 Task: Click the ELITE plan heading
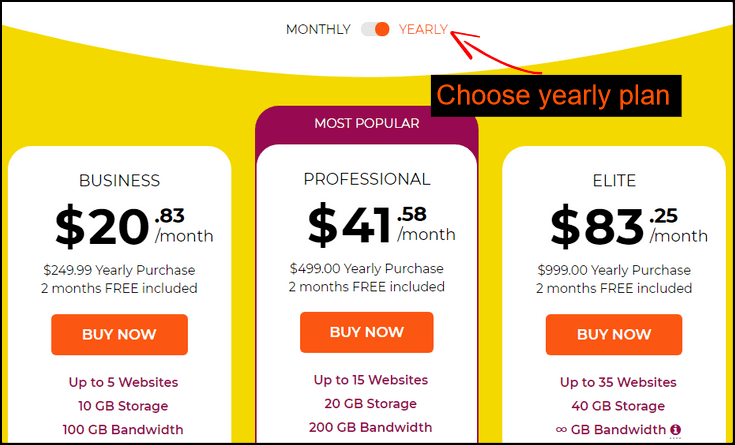(x=614, y=181)
